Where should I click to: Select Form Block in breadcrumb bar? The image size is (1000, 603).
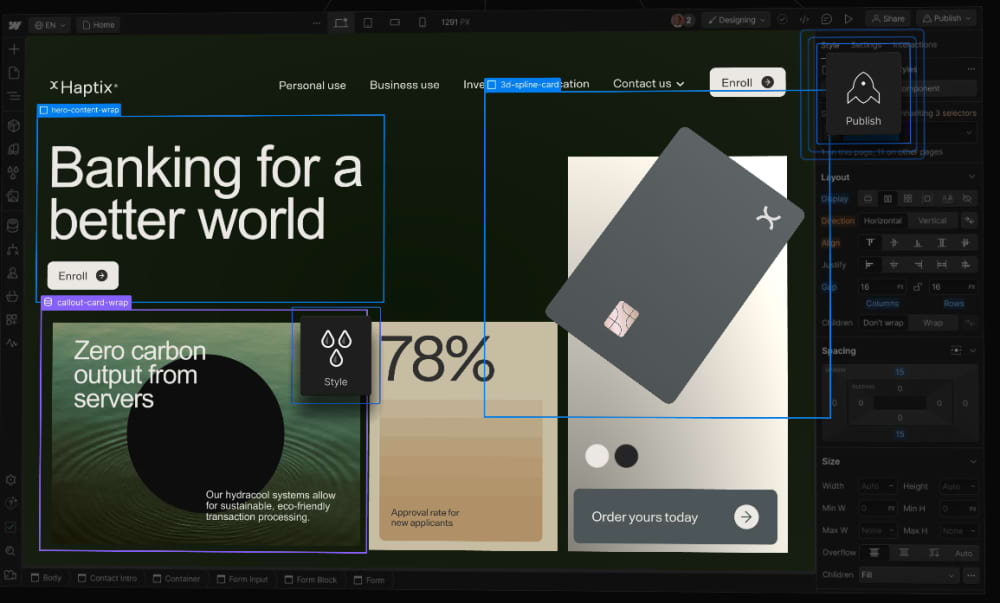coord(311,579)
